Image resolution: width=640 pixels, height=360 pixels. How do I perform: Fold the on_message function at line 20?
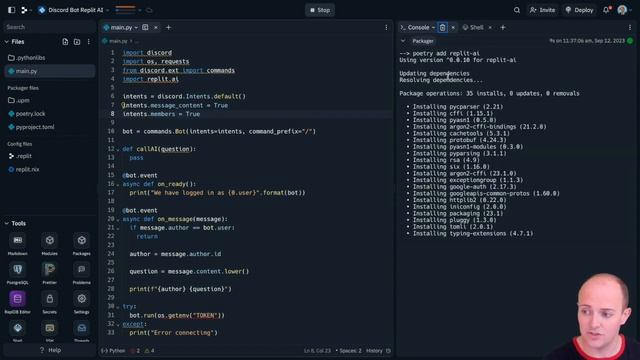pos(118,220)
